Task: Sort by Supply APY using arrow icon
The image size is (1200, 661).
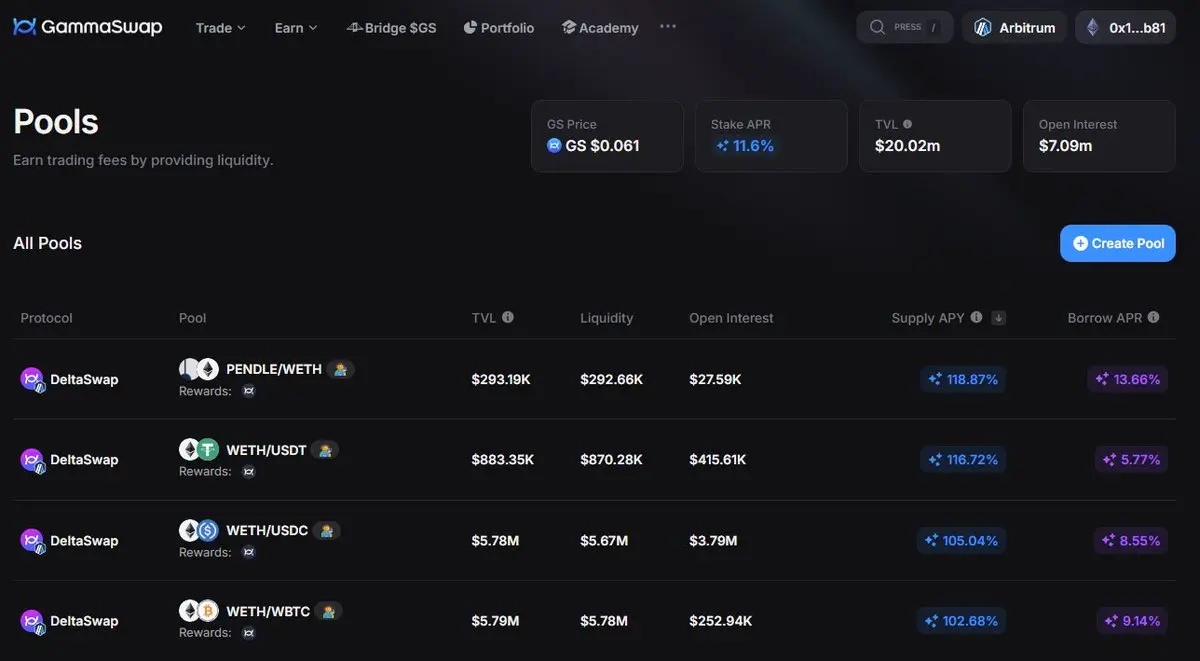Action: click(998, 318)
